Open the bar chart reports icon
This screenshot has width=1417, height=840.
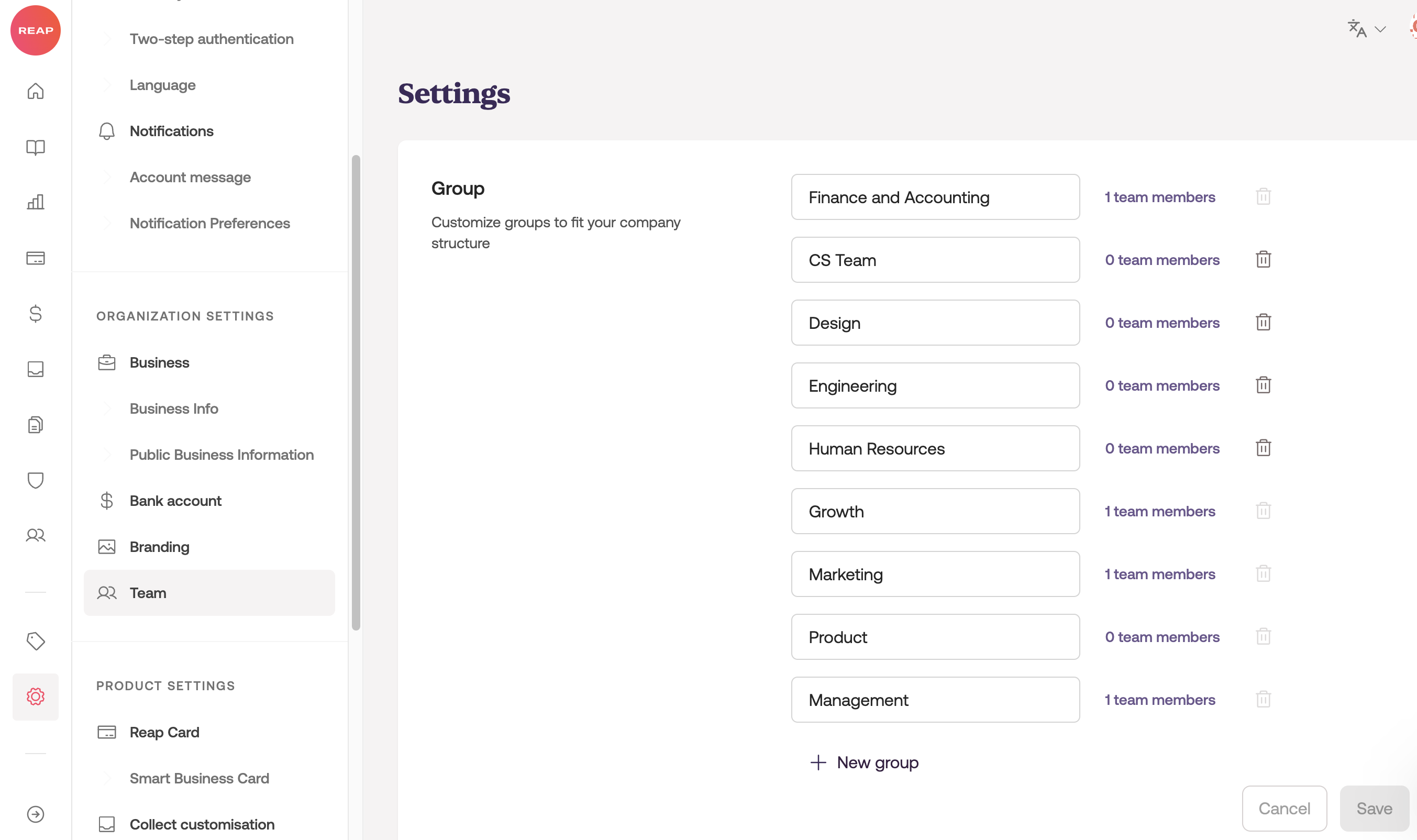[x=35, y=202]
